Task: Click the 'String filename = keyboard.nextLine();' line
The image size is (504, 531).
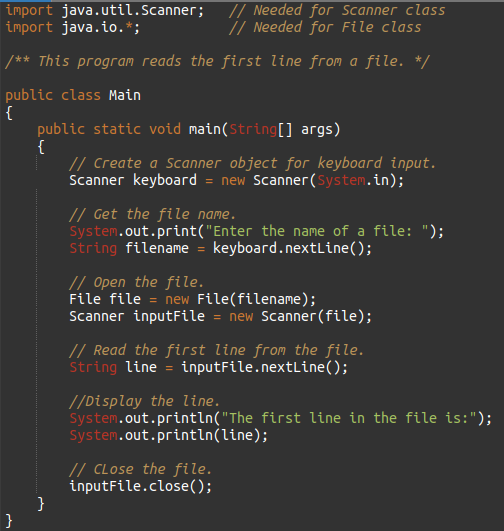Action: coord(220,248)
